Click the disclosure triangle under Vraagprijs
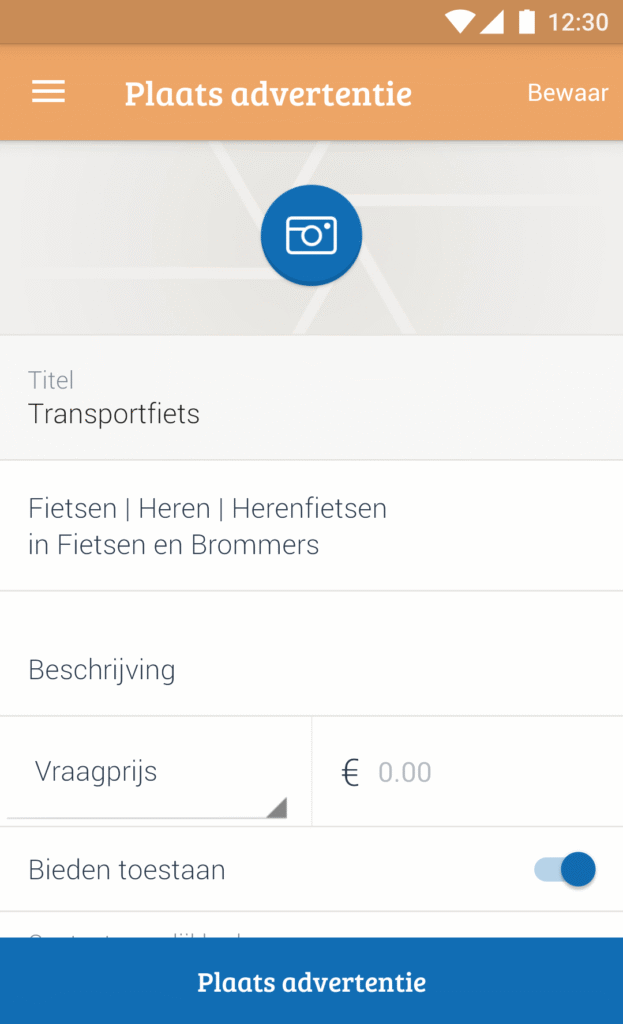Viewport: 623px width, 1024px height. [277, 808]
